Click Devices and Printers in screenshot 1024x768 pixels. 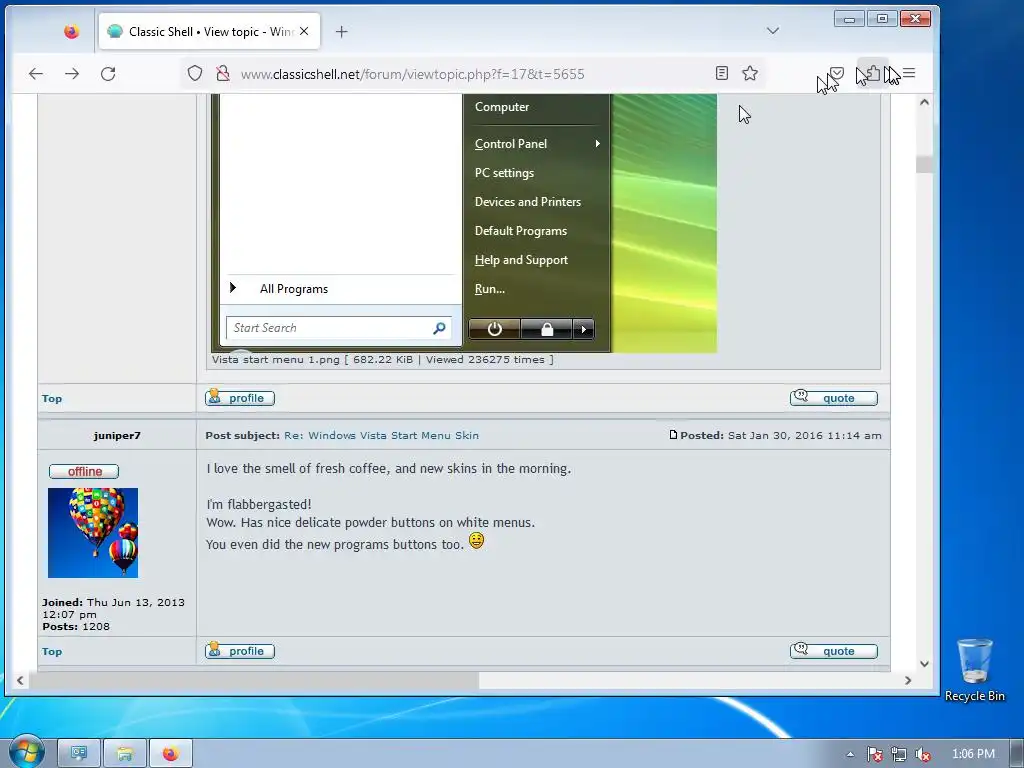click(x=528, y=202)
